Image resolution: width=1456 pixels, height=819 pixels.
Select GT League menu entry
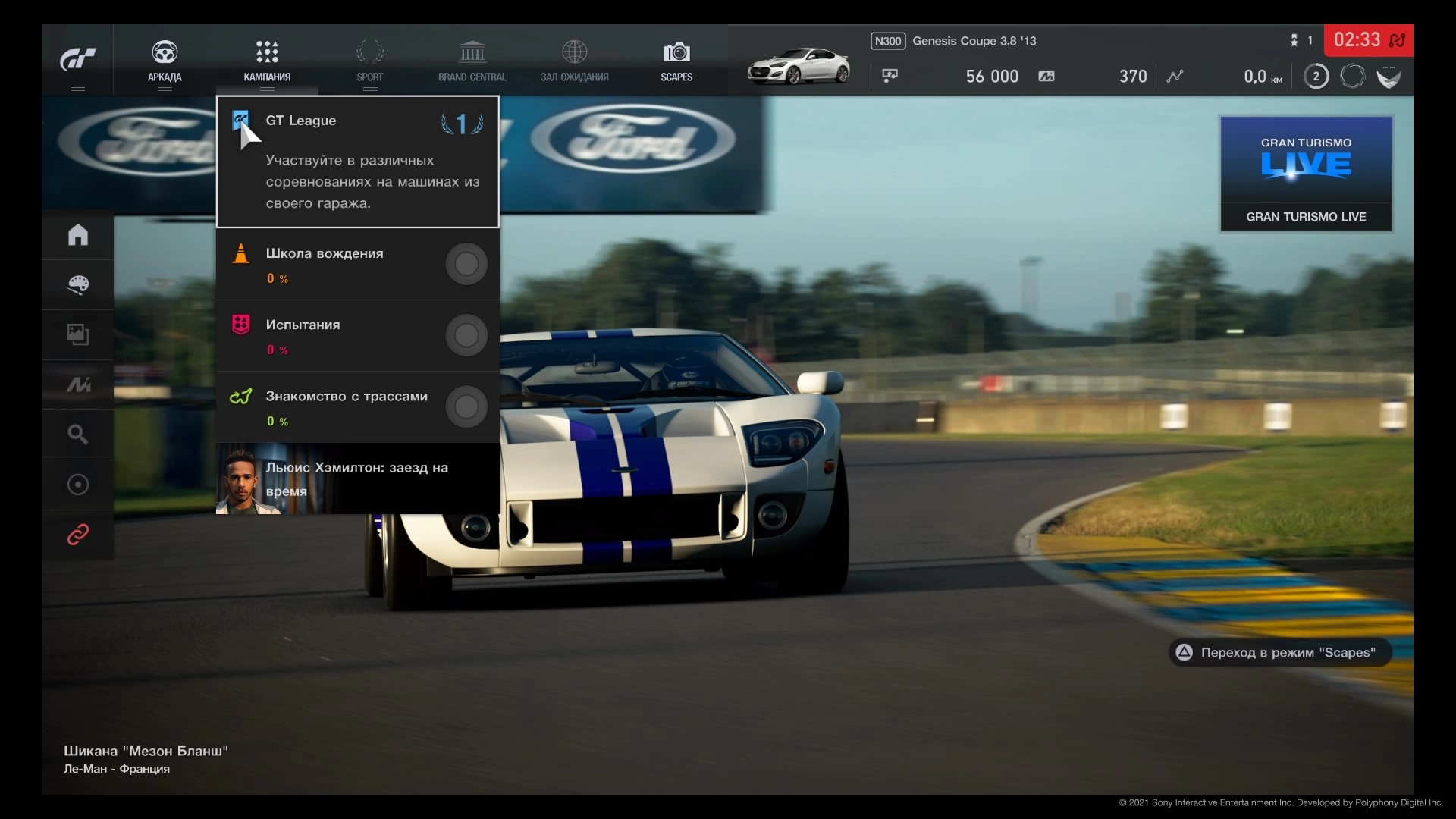pos(357,162)
